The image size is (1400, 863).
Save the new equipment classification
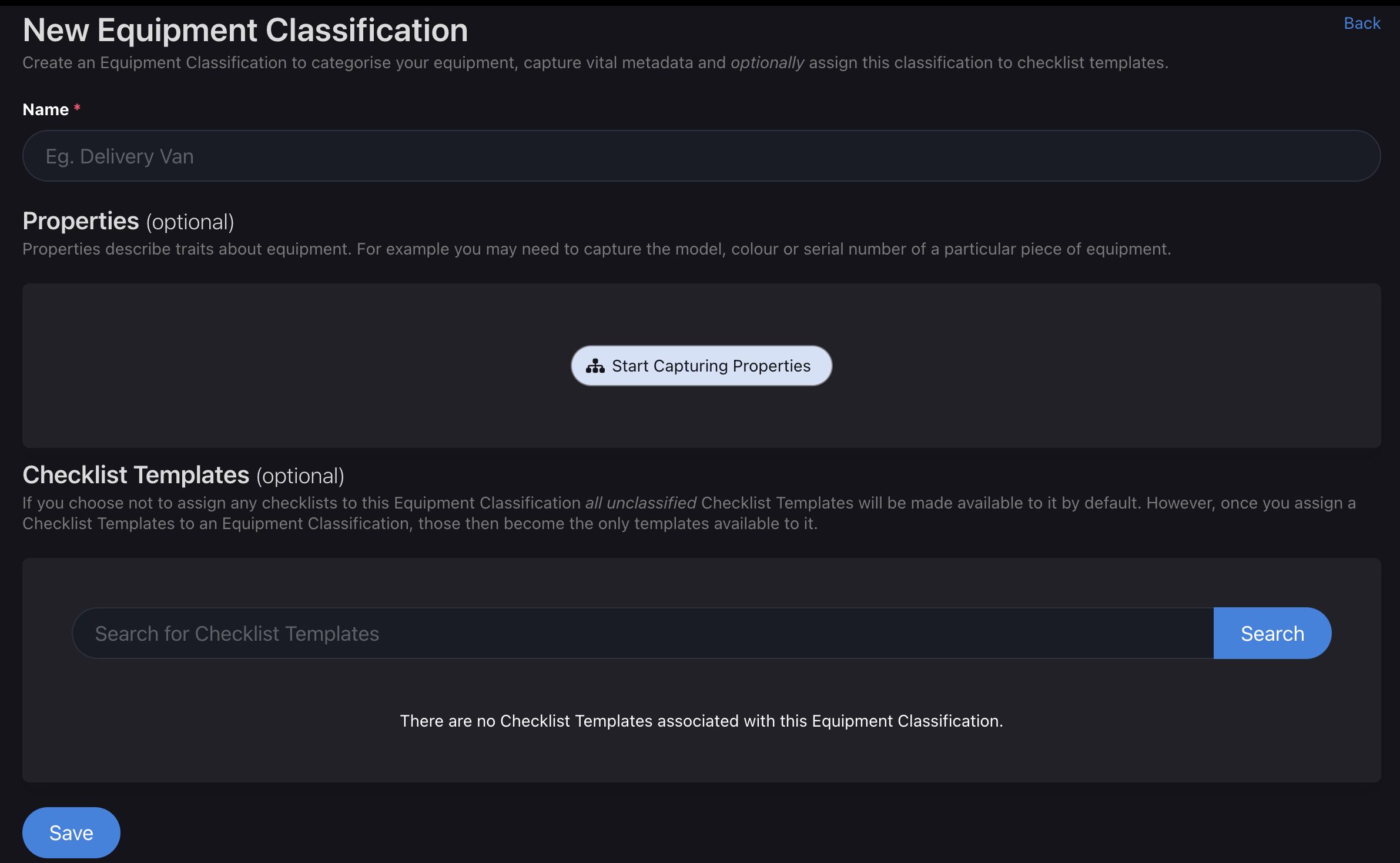(71, 832)
